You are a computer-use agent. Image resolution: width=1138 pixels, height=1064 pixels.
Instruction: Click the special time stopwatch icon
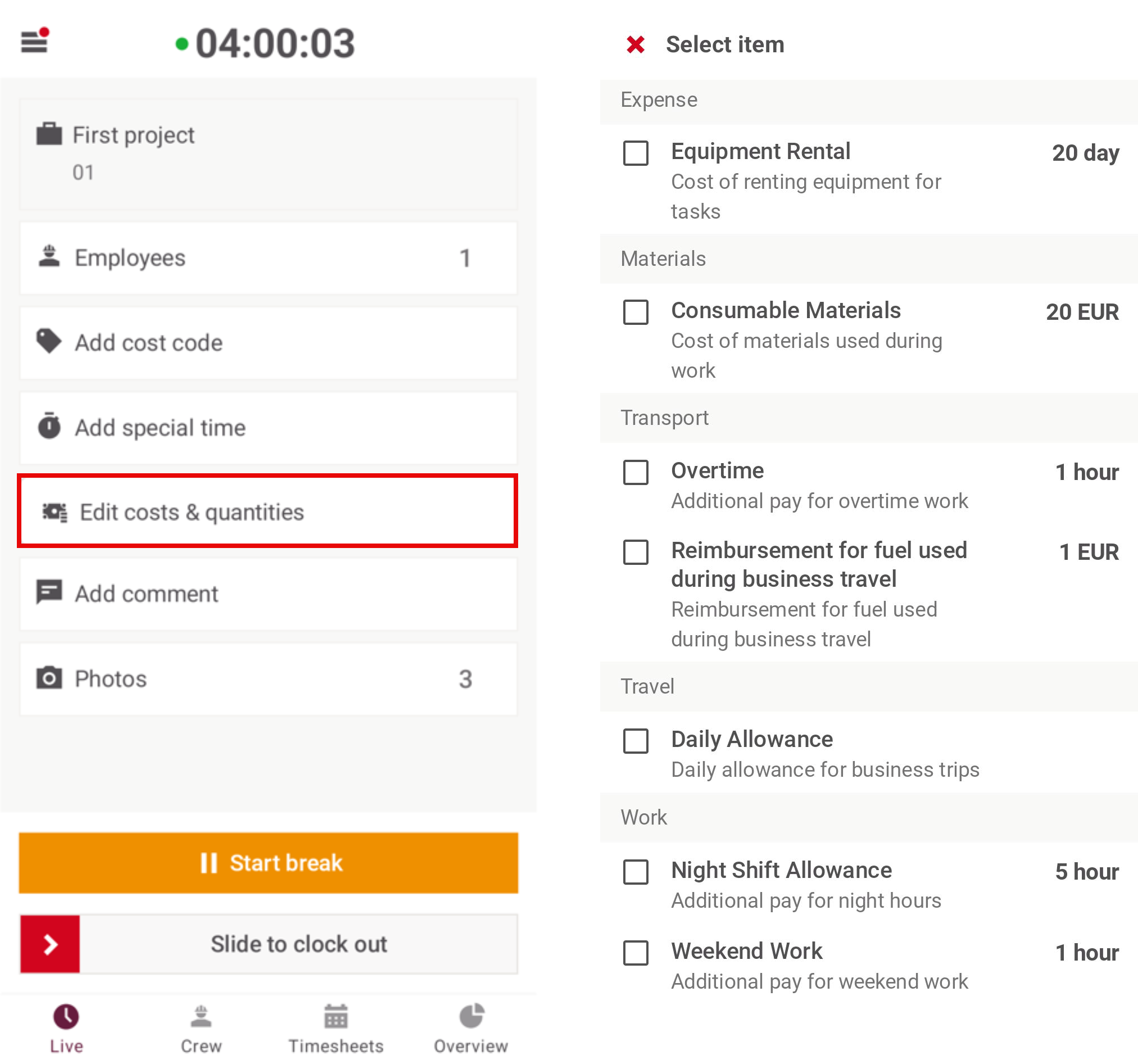49,427
